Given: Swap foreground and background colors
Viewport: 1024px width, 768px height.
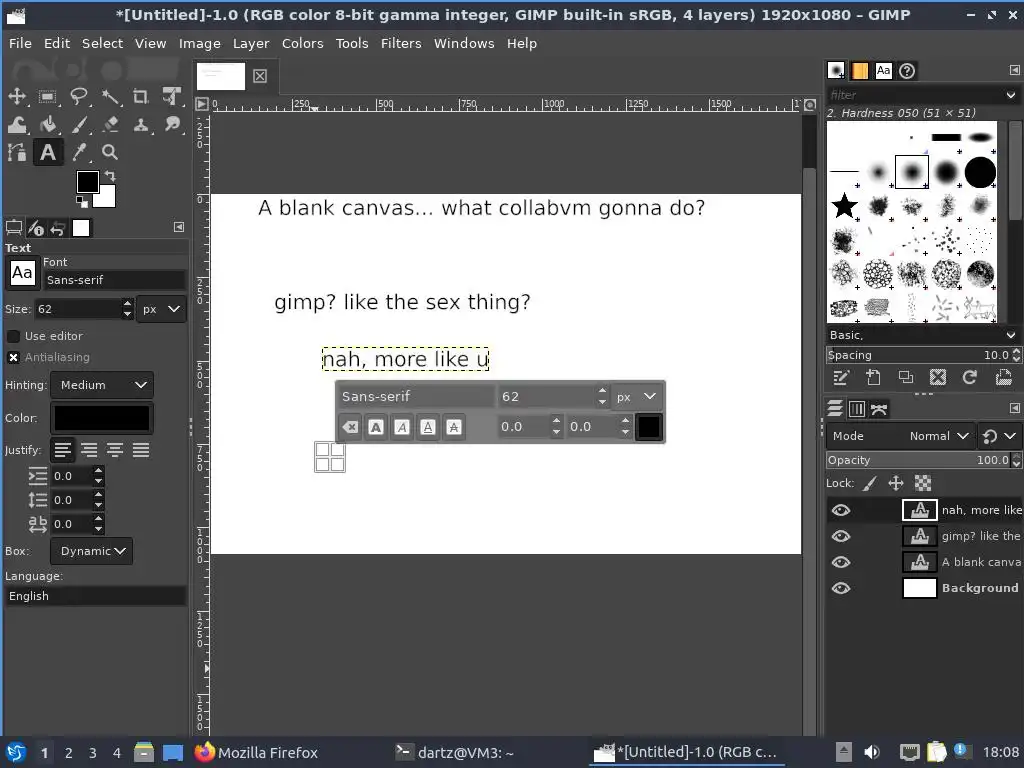Looking at the screenshot, I should point(110,176).
